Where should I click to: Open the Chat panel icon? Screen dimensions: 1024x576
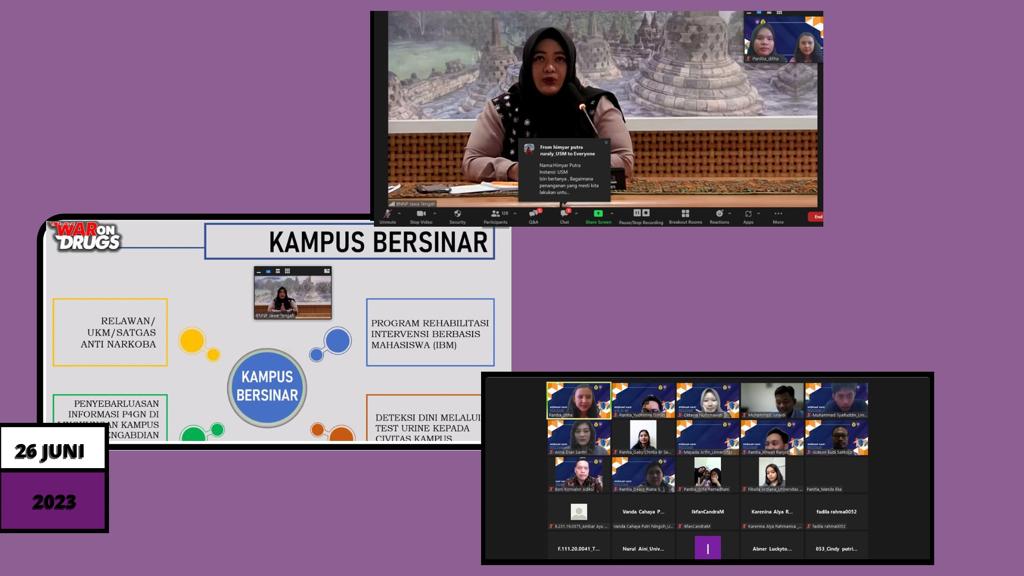(x=564, y=215)
